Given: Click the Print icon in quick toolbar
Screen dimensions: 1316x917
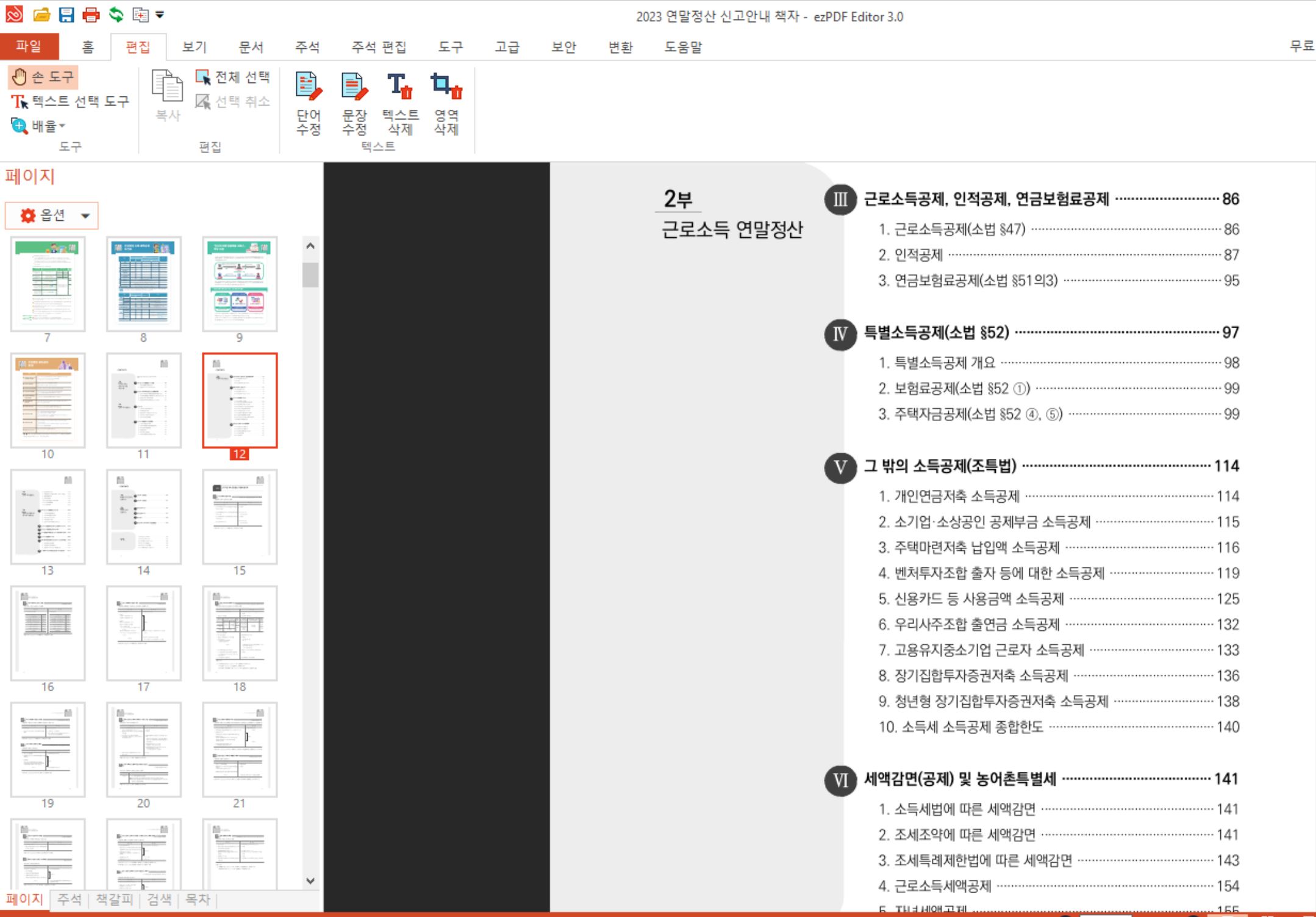Looking at the screenshot, I should pos(90,14).
